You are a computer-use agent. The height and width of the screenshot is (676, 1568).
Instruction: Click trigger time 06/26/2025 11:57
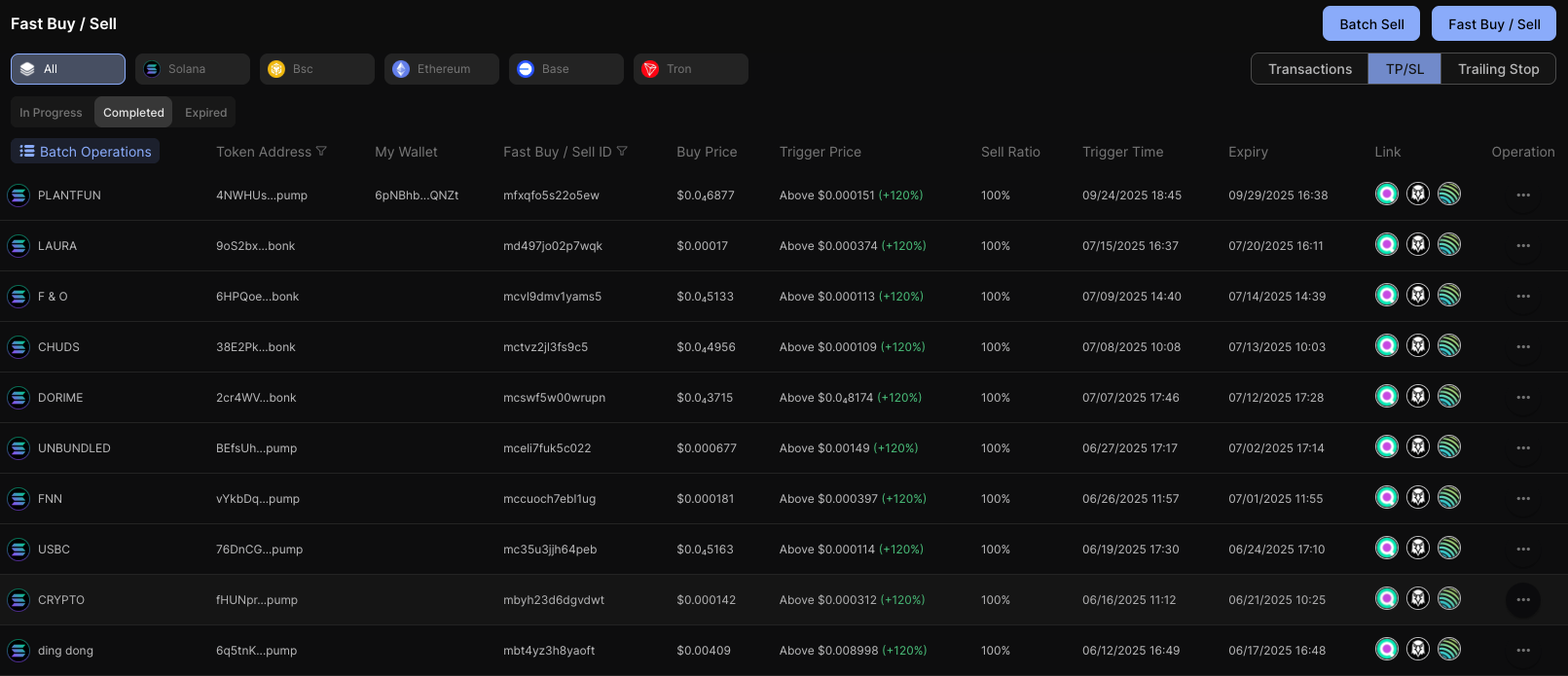(1130, 499)
